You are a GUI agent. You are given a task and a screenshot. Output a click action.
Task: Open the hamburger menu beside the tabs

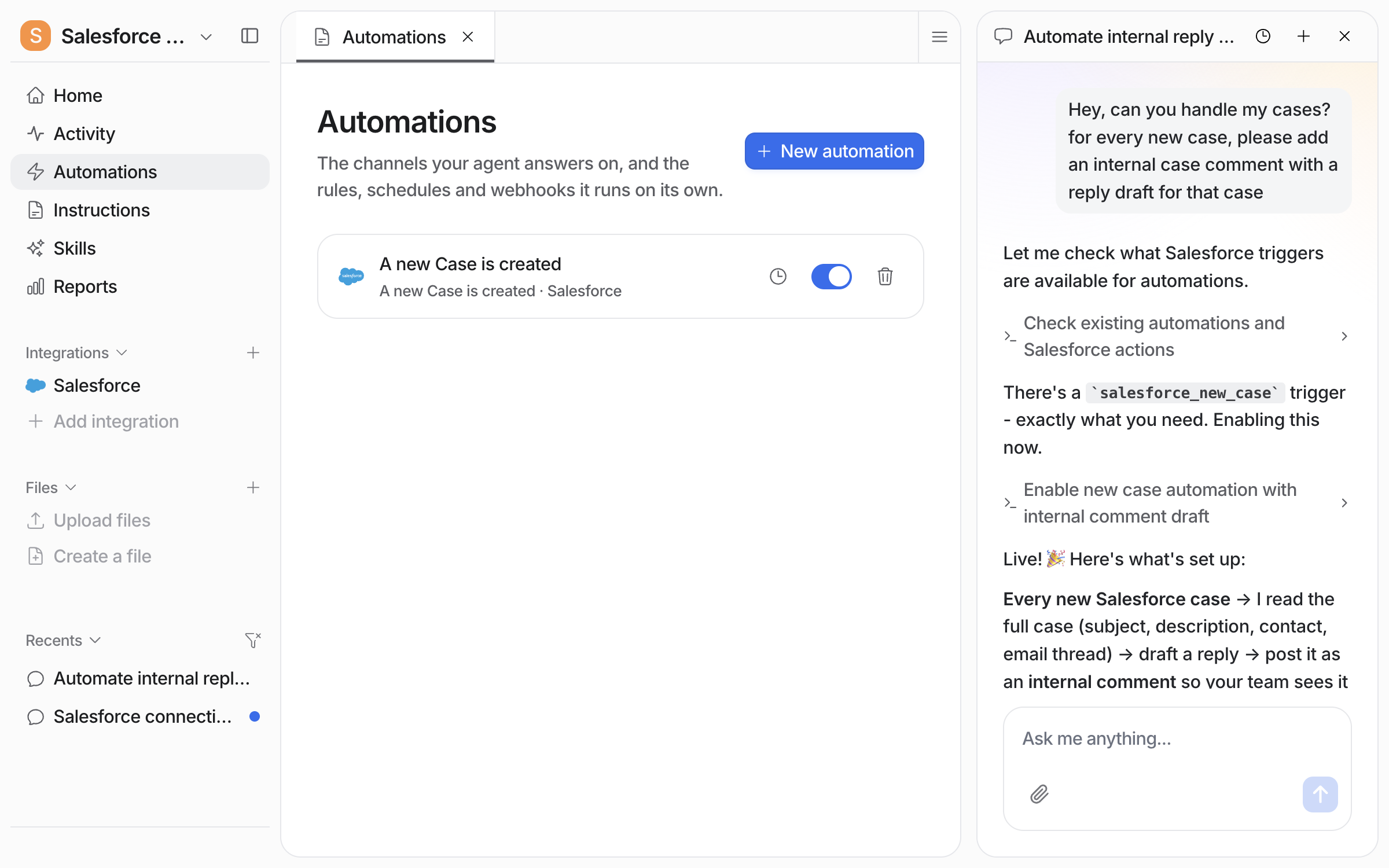(939, 37)
